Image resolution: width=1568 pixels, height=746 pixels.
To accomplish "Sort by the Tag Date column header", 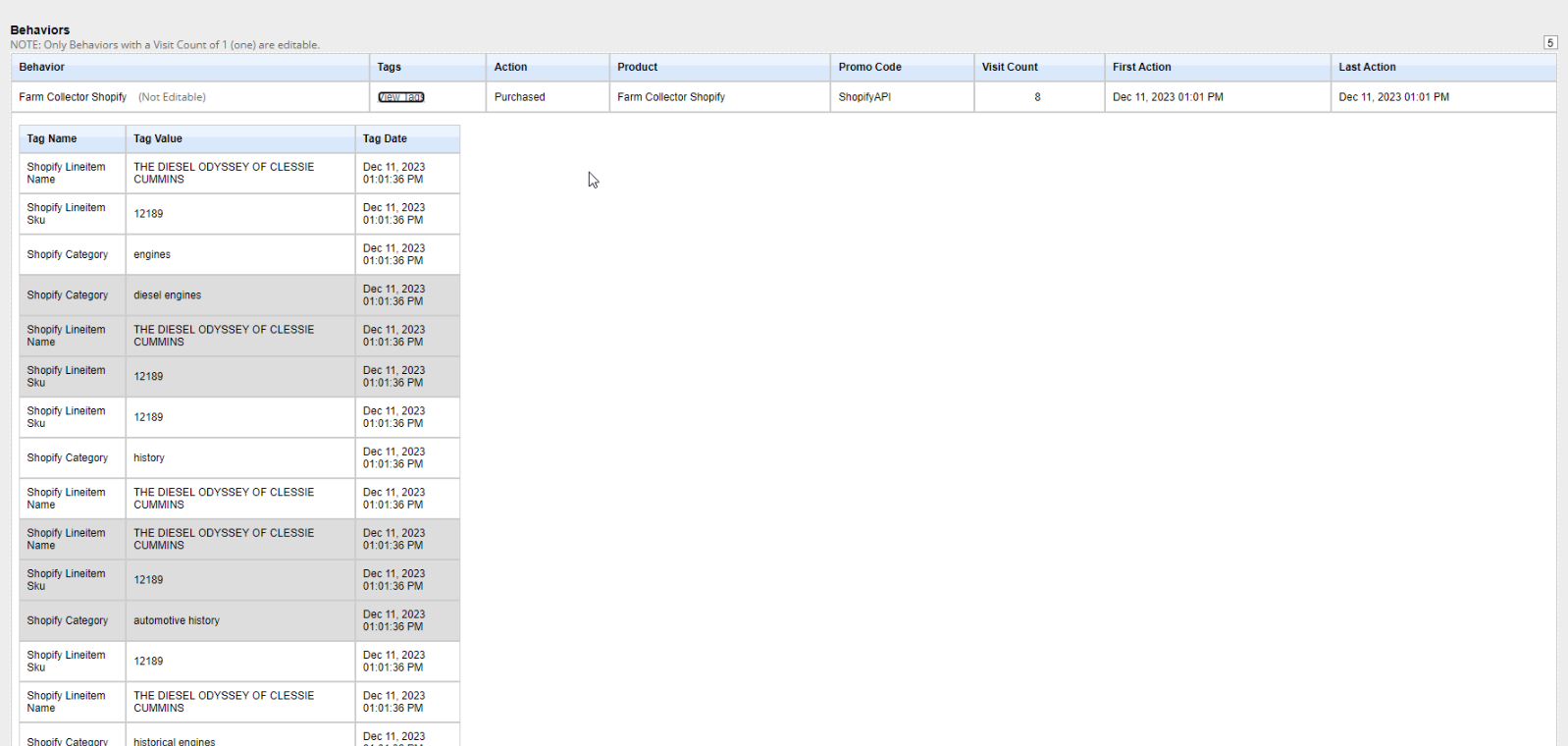I will [x=385, y=138].
